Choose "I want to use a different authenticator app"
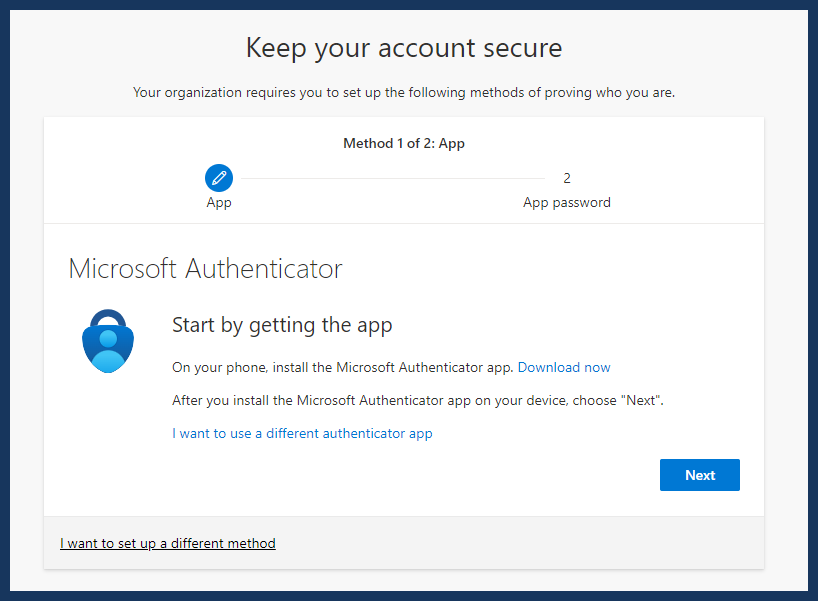Viewport: 818px width, 601px height. click(x=302, y=434)
